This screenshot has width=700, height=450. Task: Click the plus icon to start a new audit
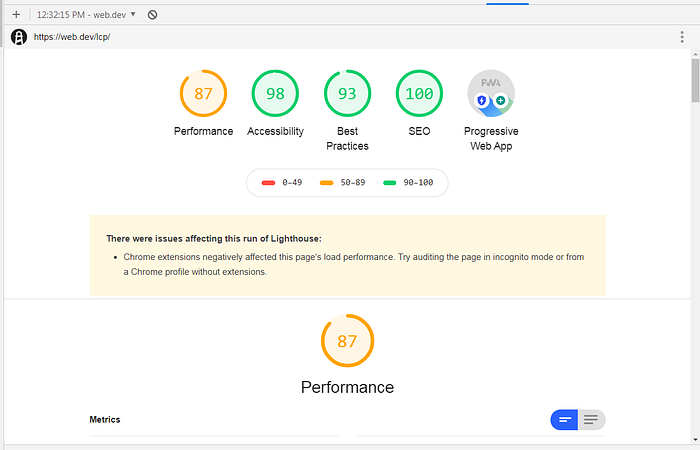tap(16, 15)
